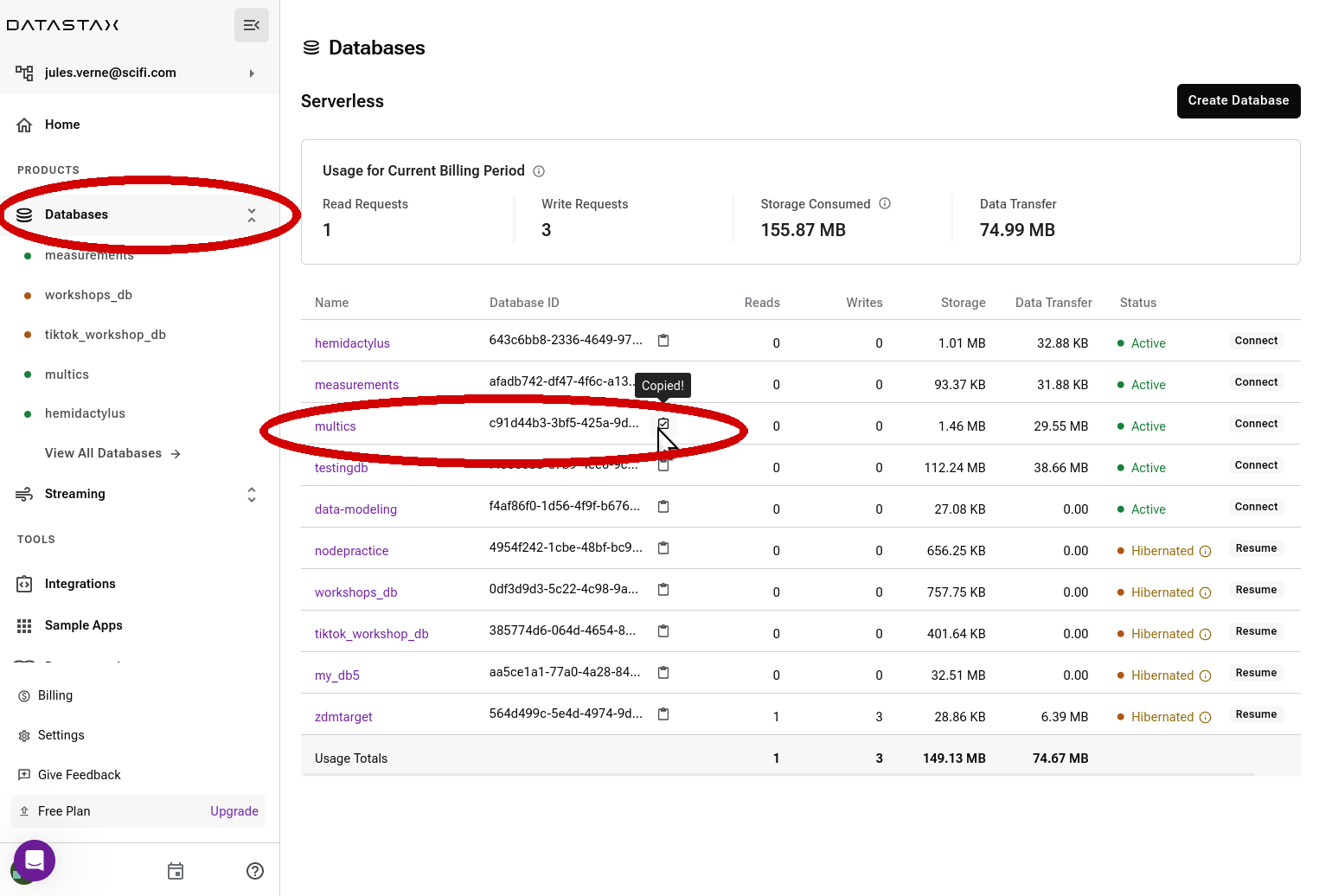The image size is (1319, 896).
Task: Click info icon next to Billing Period
Action: coord(539,171)
